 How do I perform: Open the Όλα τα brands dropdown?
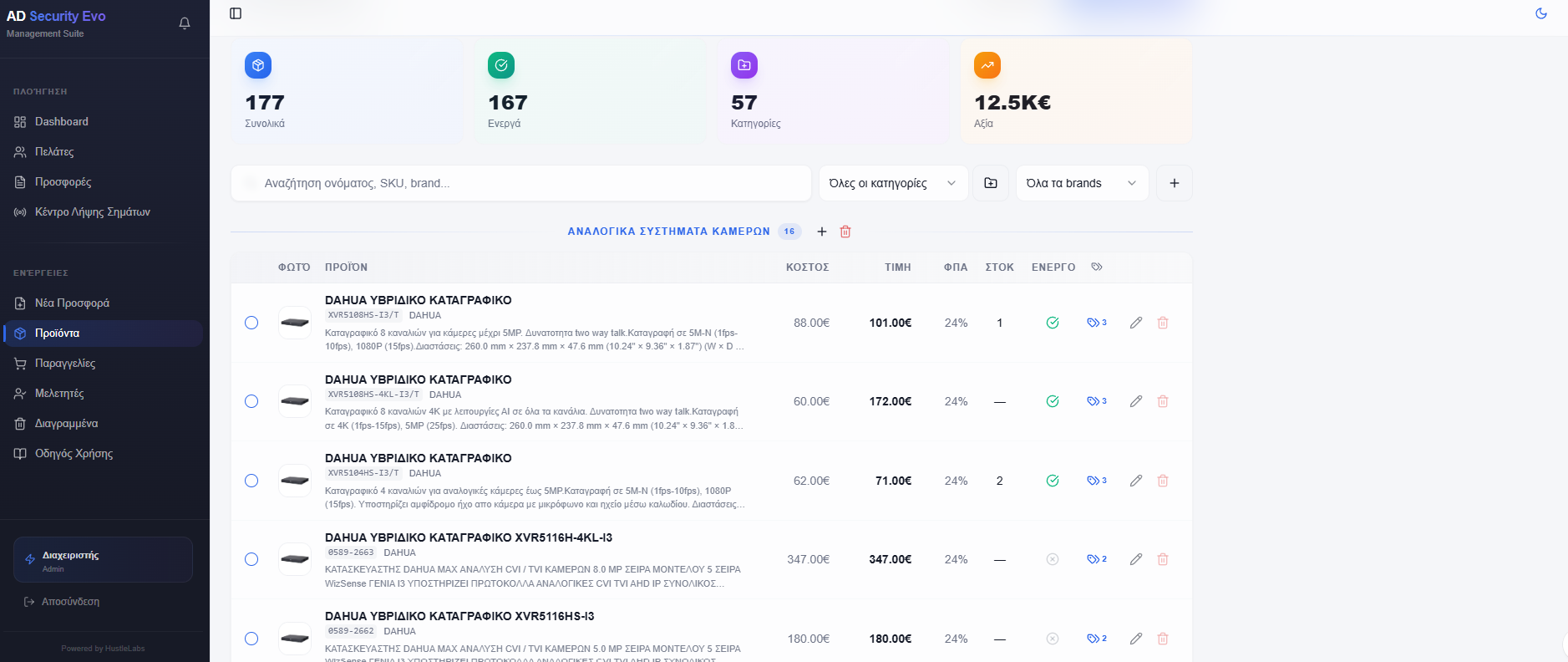pyautogui.click(x=1082, y=183)
